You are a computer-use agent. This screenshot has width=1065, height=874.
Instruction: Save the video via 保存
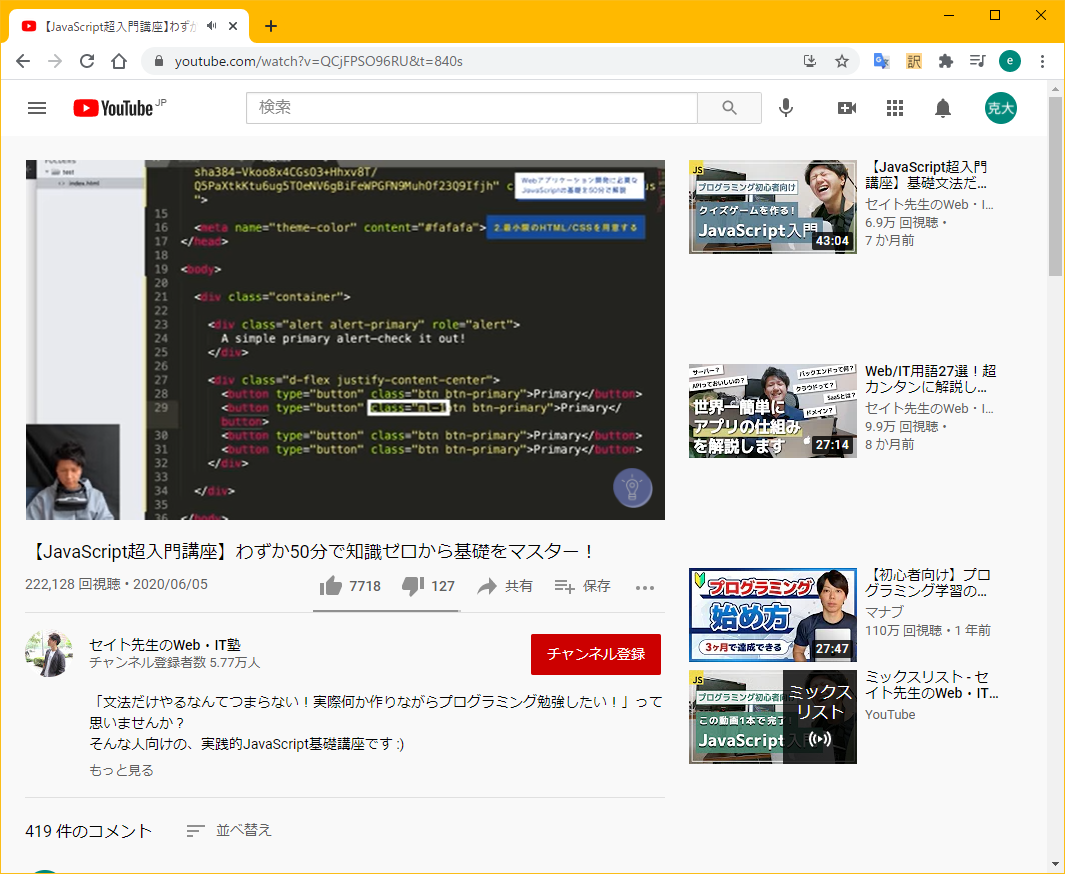point(582,586)
